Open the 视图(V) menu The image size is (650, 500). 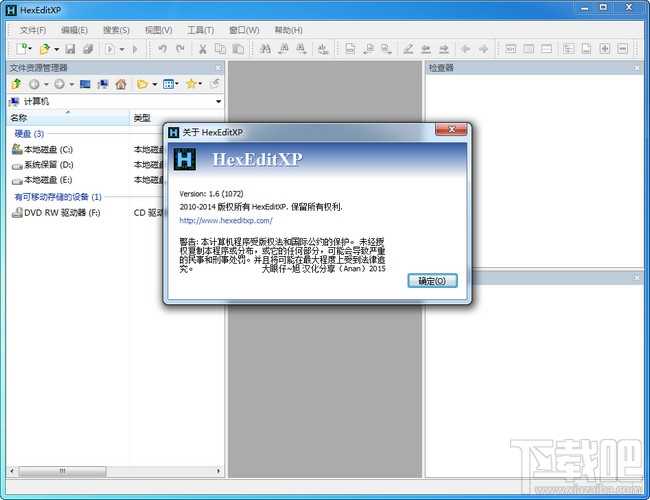158,30
